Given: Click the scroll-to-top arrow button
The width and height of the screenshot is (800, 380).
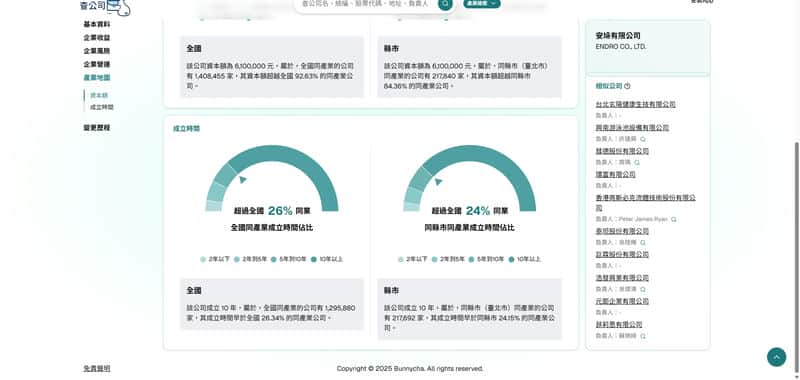Looking at the screenshot, I should pos(776,357).
